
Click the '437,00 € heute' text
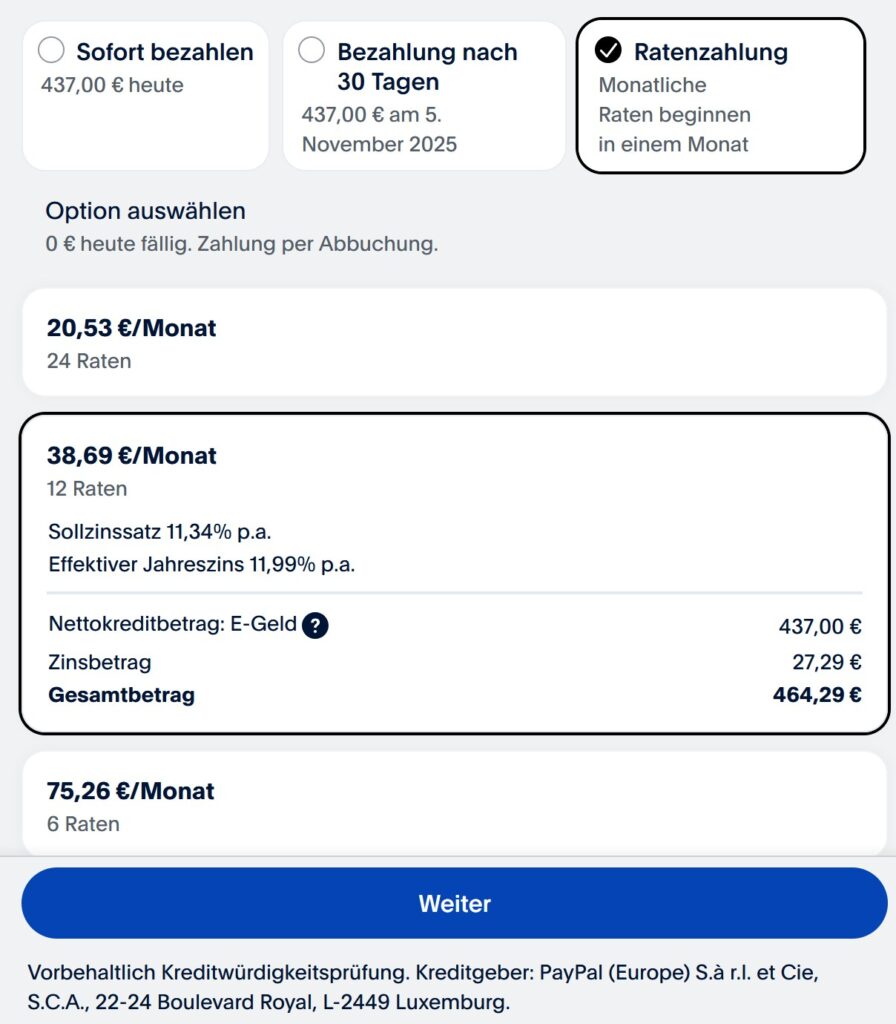112,85
